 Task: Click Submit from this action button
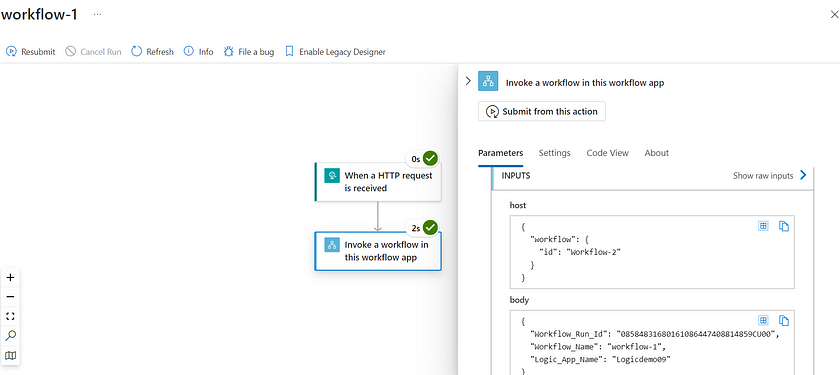542,111
